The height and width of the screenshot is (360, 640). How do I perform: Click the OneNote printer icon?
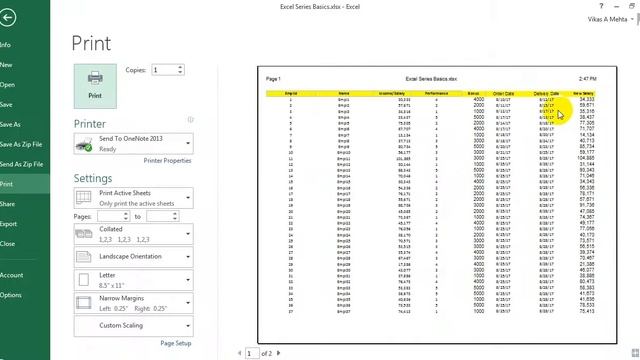coord(84,144)
